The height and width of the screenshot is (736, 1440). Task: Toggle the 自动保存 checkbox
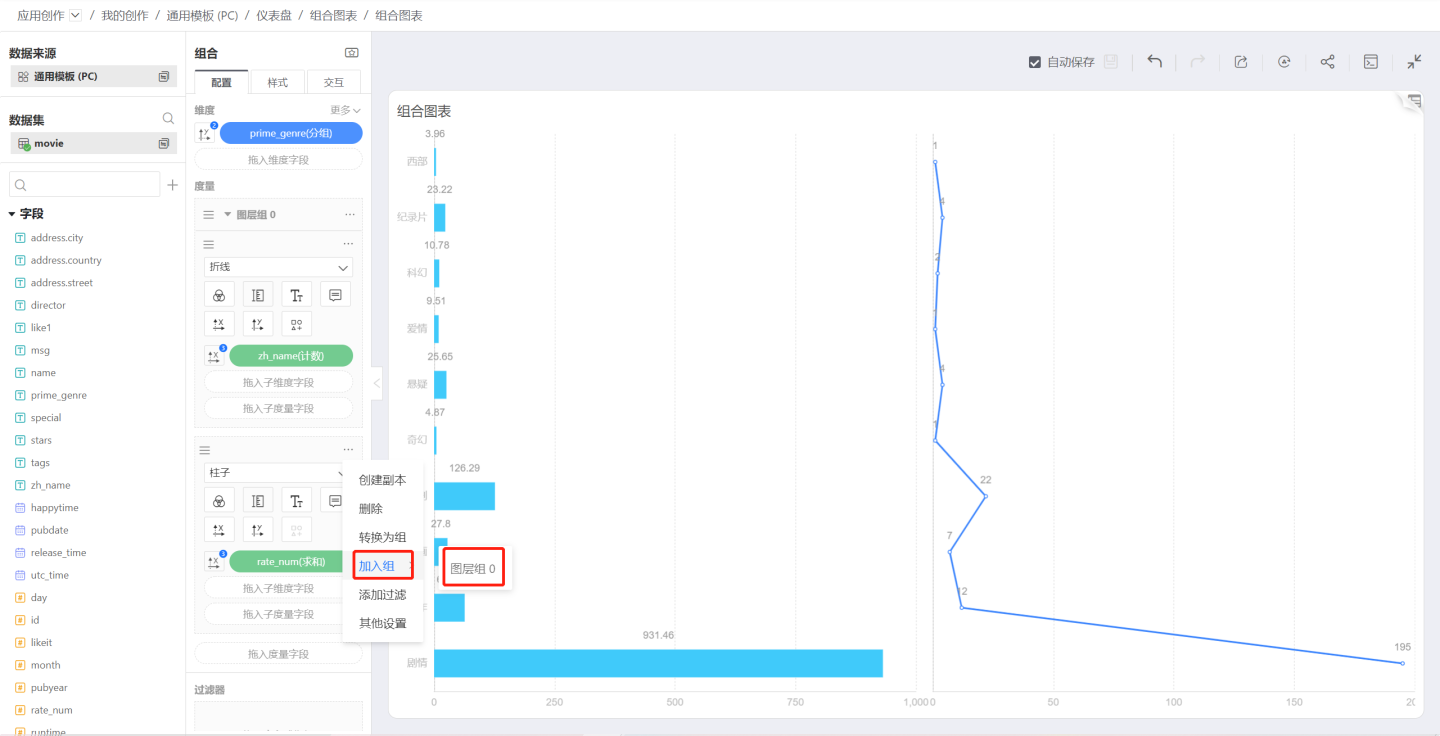tap(1035, 62)
